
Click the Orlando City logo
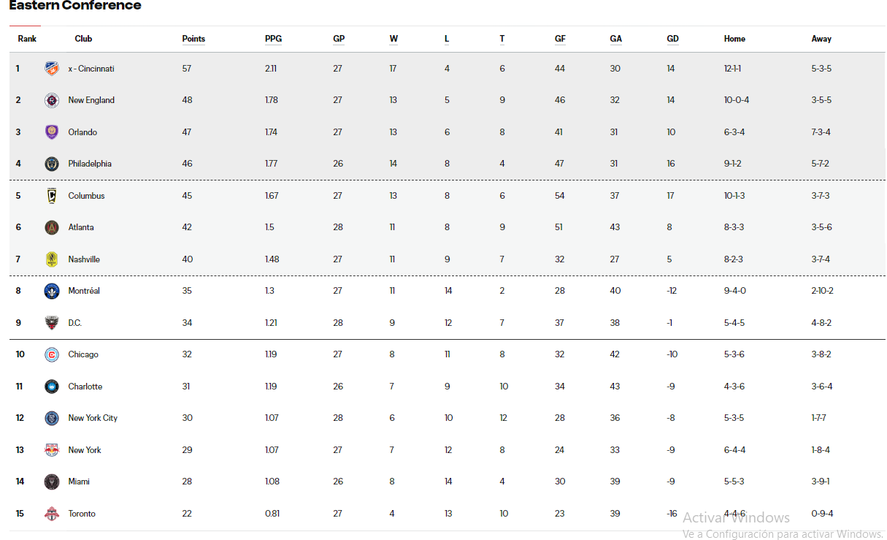(52, 132)
